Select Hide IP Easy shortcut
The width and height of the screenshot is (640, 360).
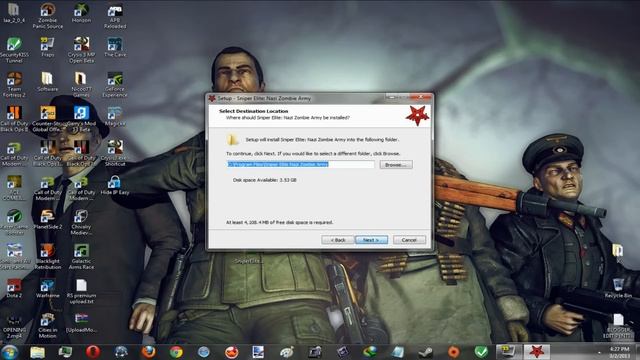click(115, 185)
